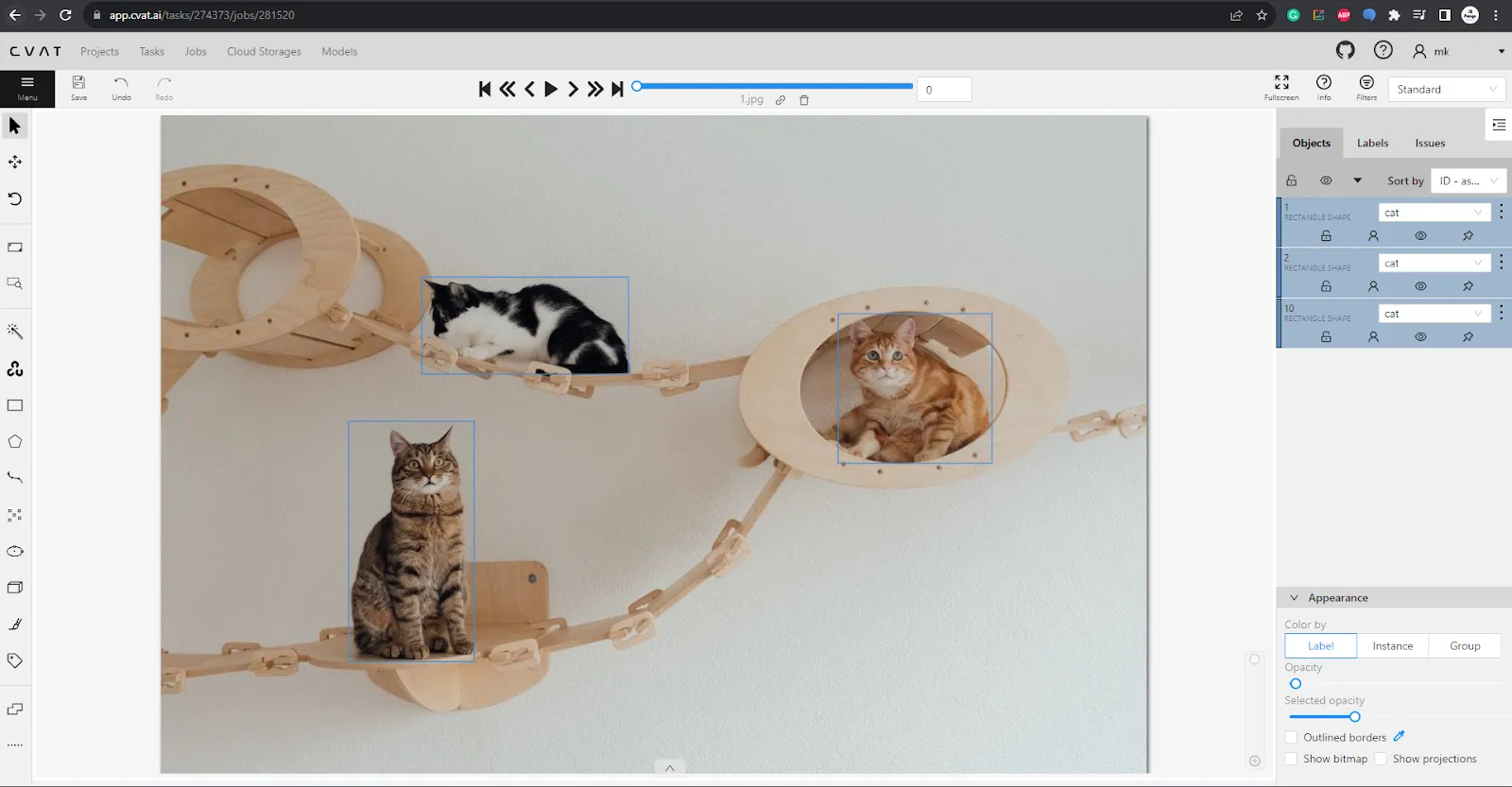Change label dropdown for object 10
This screenshot has height=787, width=1512.
pyautogui.click(x=1434, y=313)
